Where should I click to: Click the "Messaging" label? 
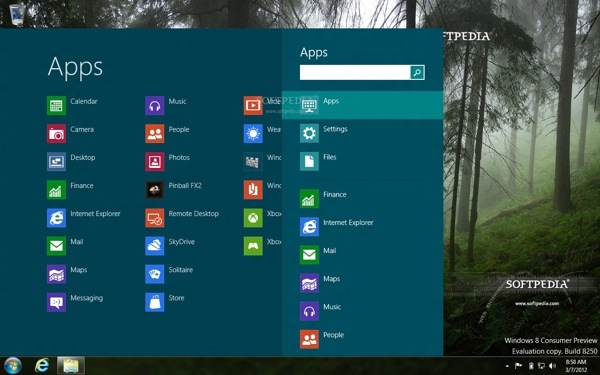(x=86, y=298)
